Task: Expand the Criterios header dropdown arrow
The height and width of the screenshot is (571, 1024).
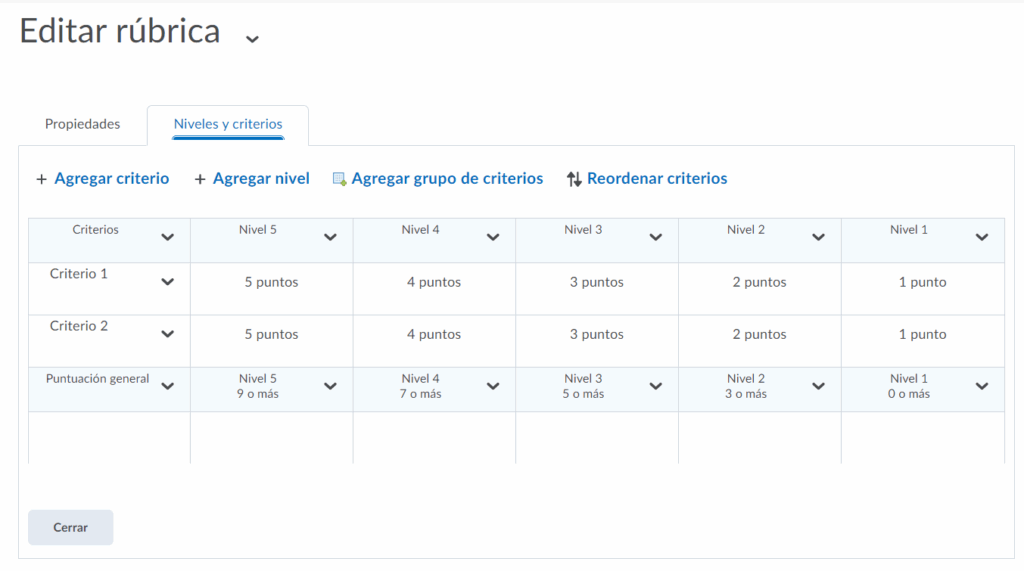Action: pos(168,237)
